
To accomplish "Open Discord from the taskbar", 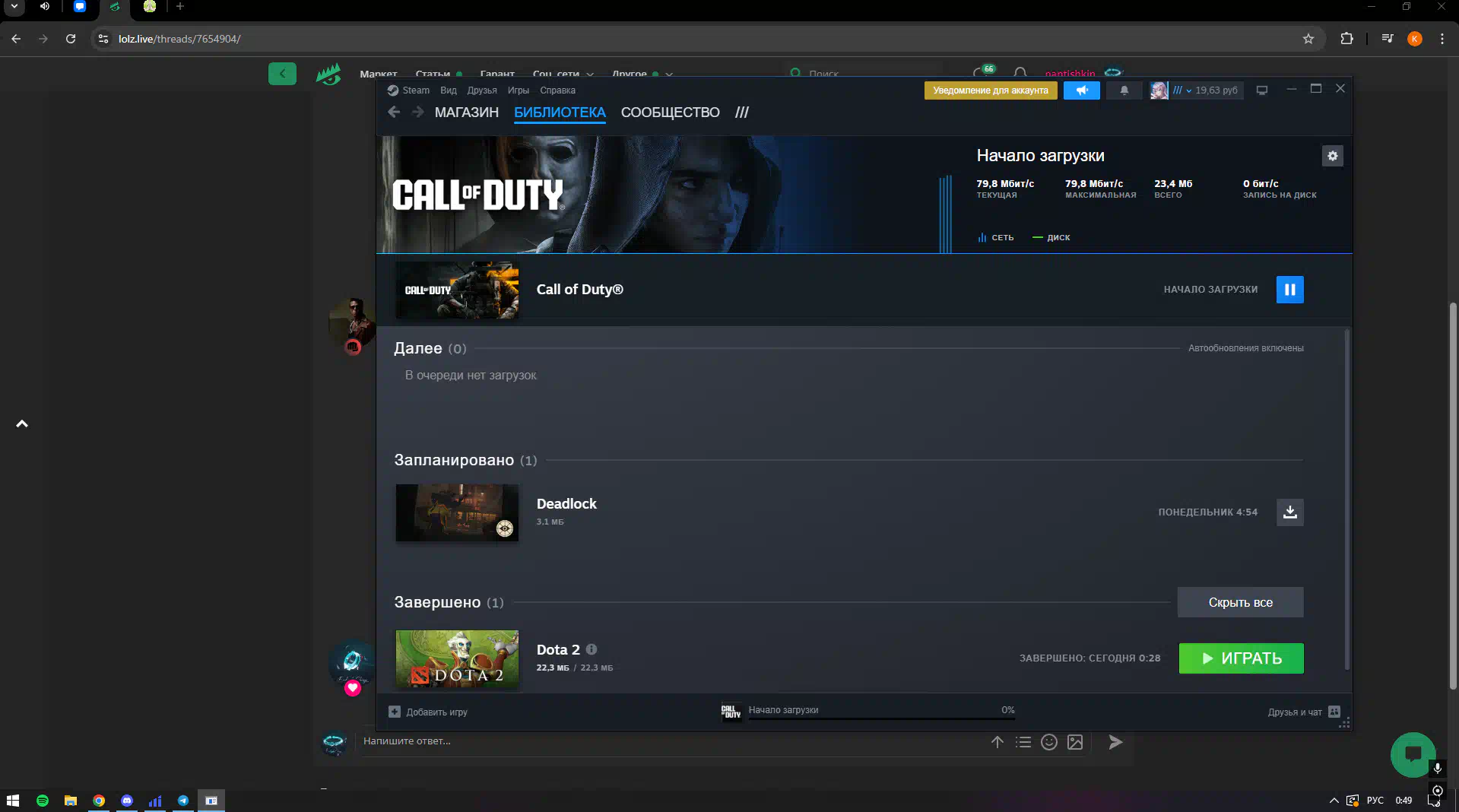I will (127, 801).
